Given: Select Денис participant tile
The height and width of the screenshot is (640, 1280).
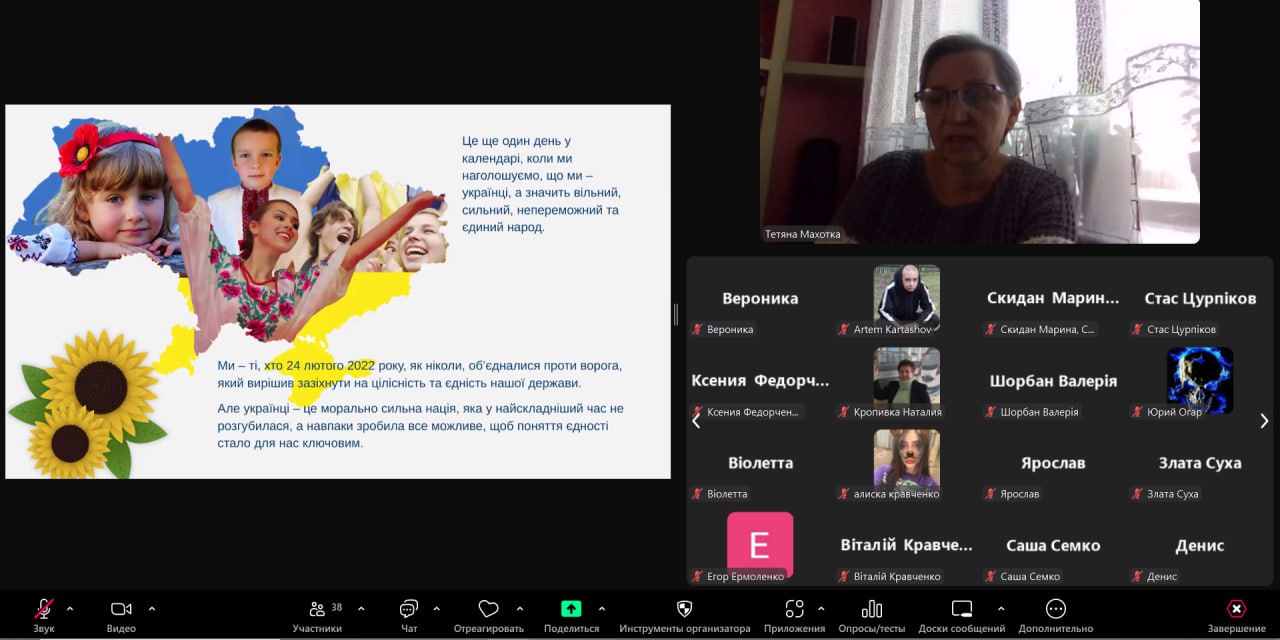Looking at the screenshot, I should pos(1200,545).
